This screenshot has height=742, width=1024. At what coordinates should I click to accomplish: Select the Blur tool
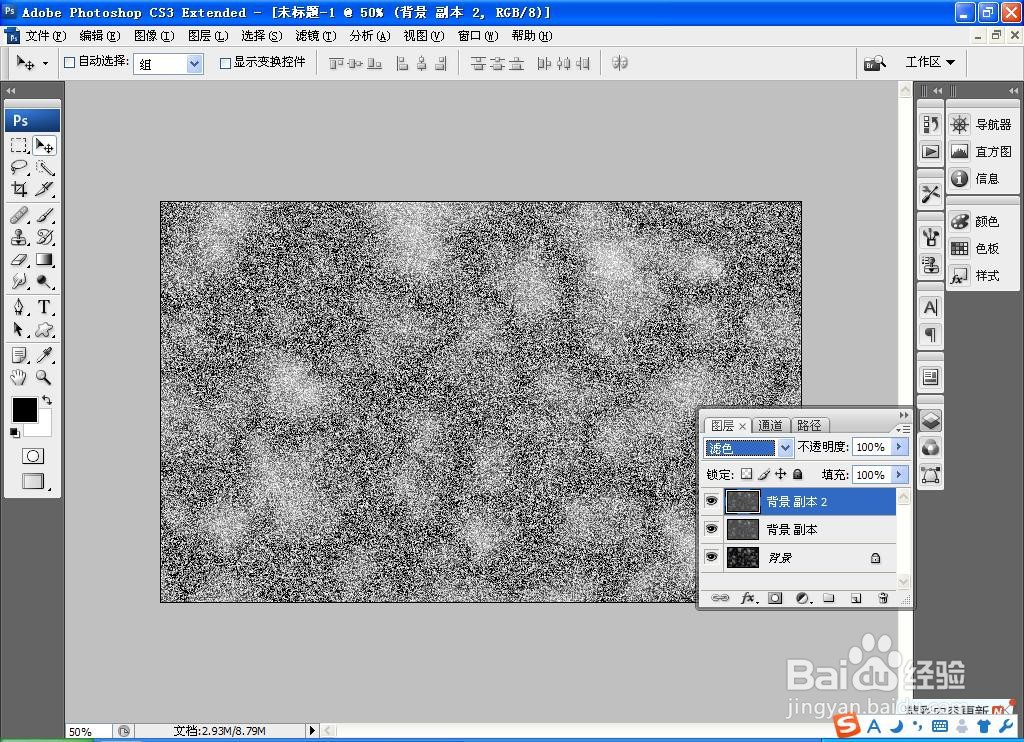coord(20,282)
